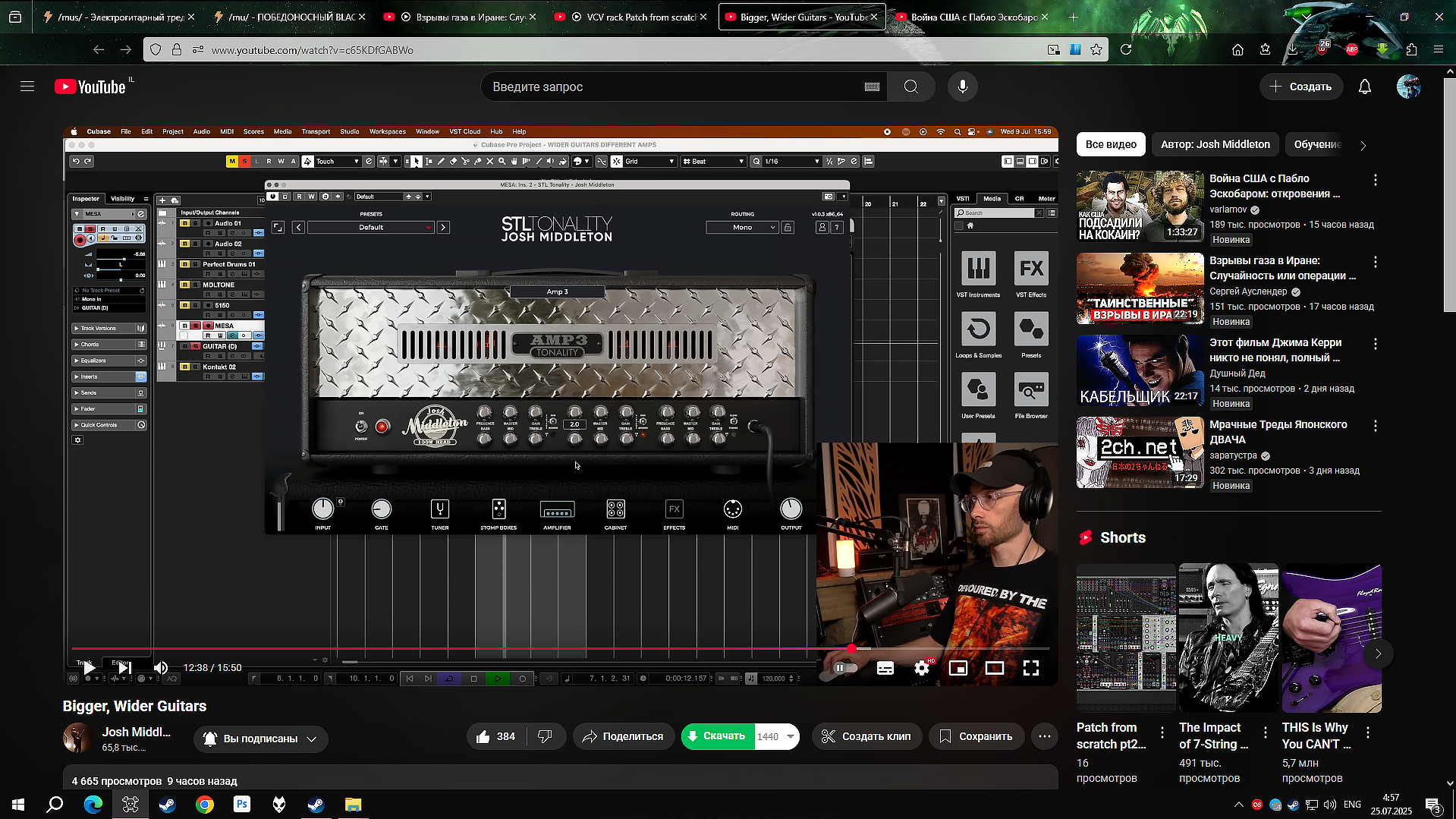Open the ABP ad blocker extension
Viewport: 1456px width, 819px height.
[1351, 50]
